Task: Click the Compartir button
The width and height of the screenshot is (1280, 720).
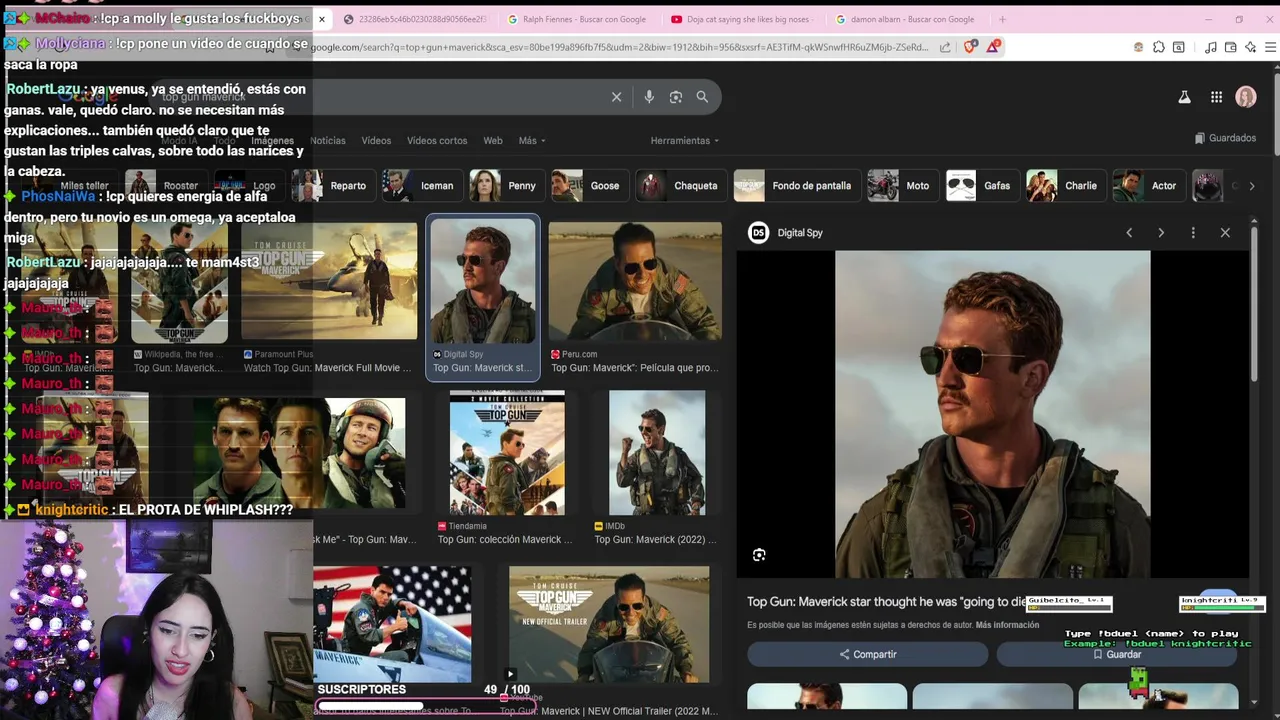Action: pos(867,655)
